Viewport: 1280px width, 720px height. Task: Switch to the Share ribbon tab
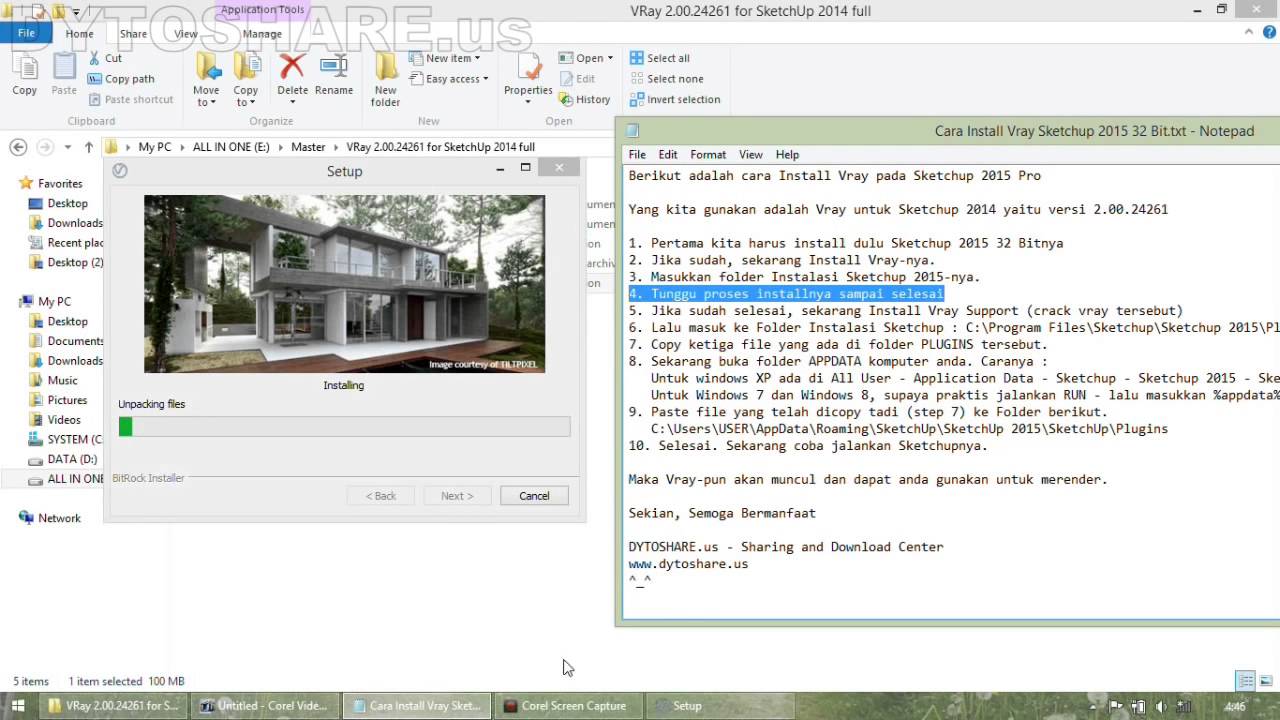click(133, 33)
